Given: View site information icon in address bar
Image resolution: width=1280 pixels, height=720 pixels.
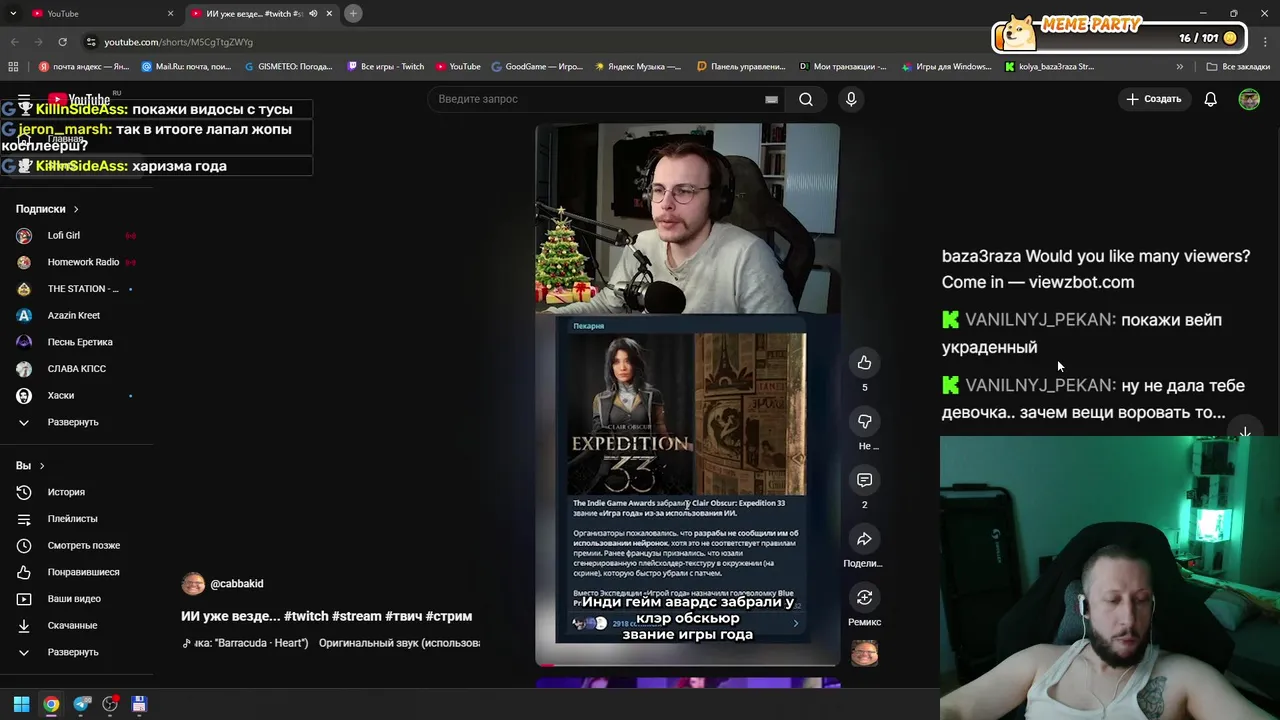Looking at the screenshot, I should coord(91,42).
